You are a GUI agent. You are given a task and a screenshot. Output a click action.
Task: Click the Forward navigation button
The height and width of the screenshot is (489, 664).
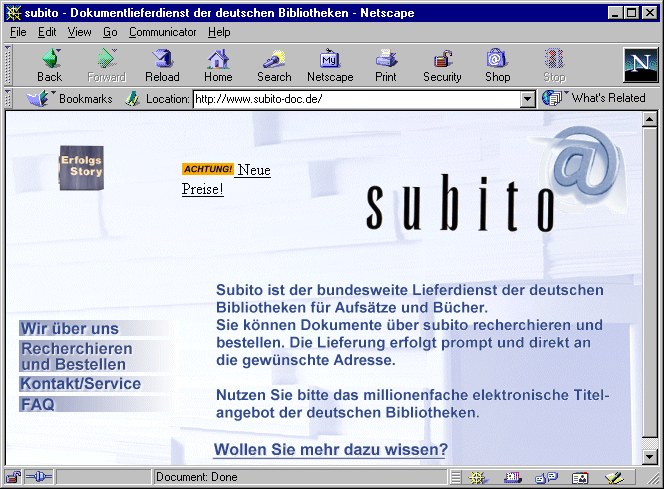pos(106,65)
